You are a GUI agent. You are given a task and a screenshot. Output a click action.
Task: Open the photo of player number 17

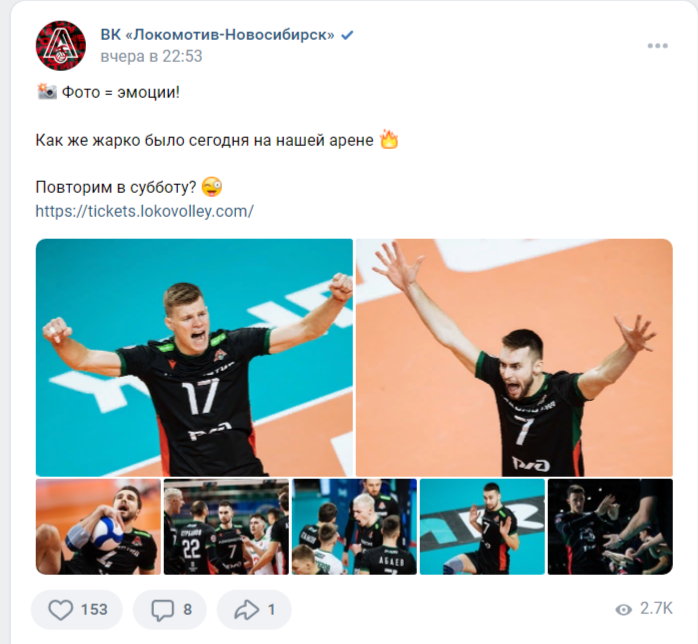pos(194,357)
